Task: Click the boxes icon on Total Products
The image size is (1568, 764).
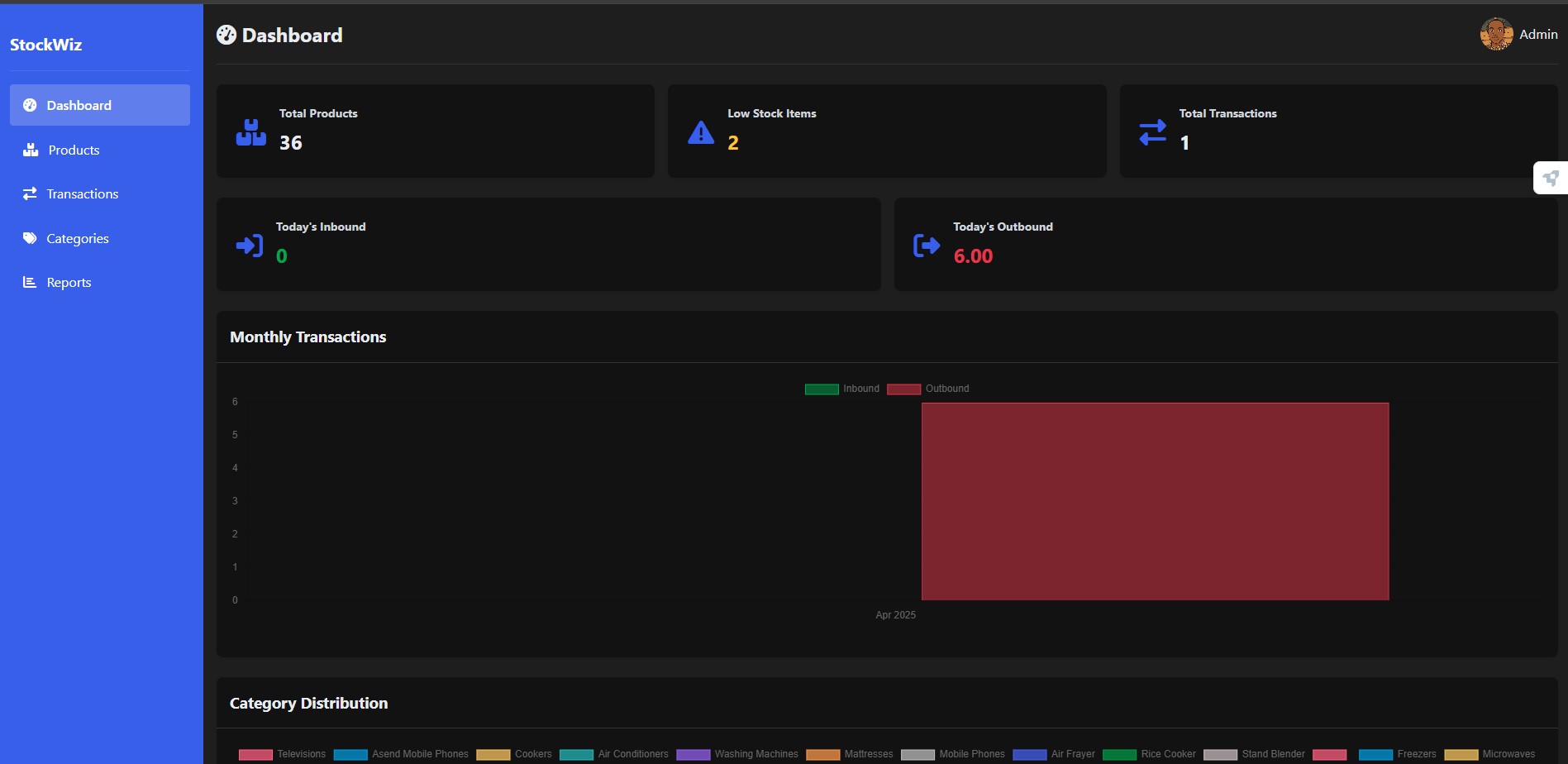Action: 251,132
